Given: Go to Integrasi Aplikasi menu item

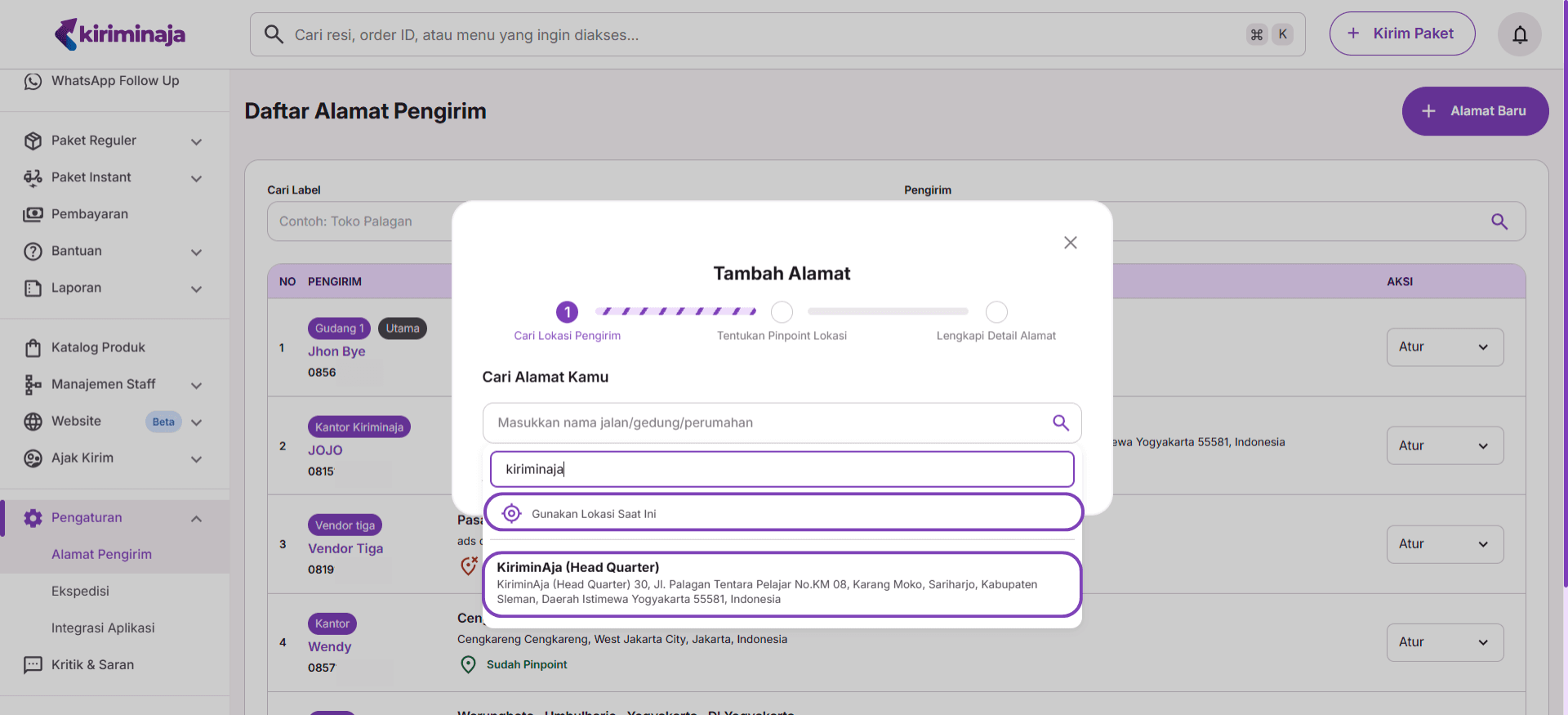Looking at the screenshot, I should coord(103,628).
